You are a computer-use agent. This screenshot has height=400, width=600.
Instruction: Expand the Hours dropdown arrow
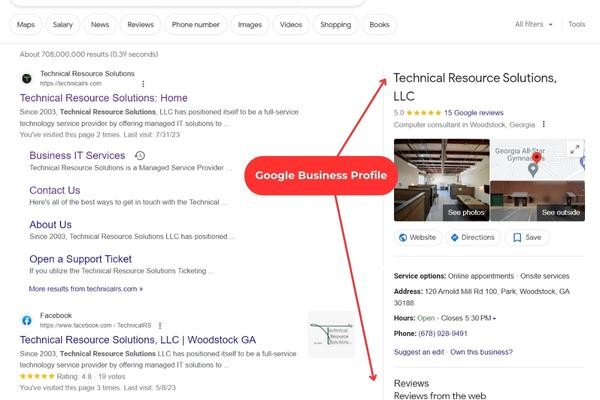[x=494, y=318]
